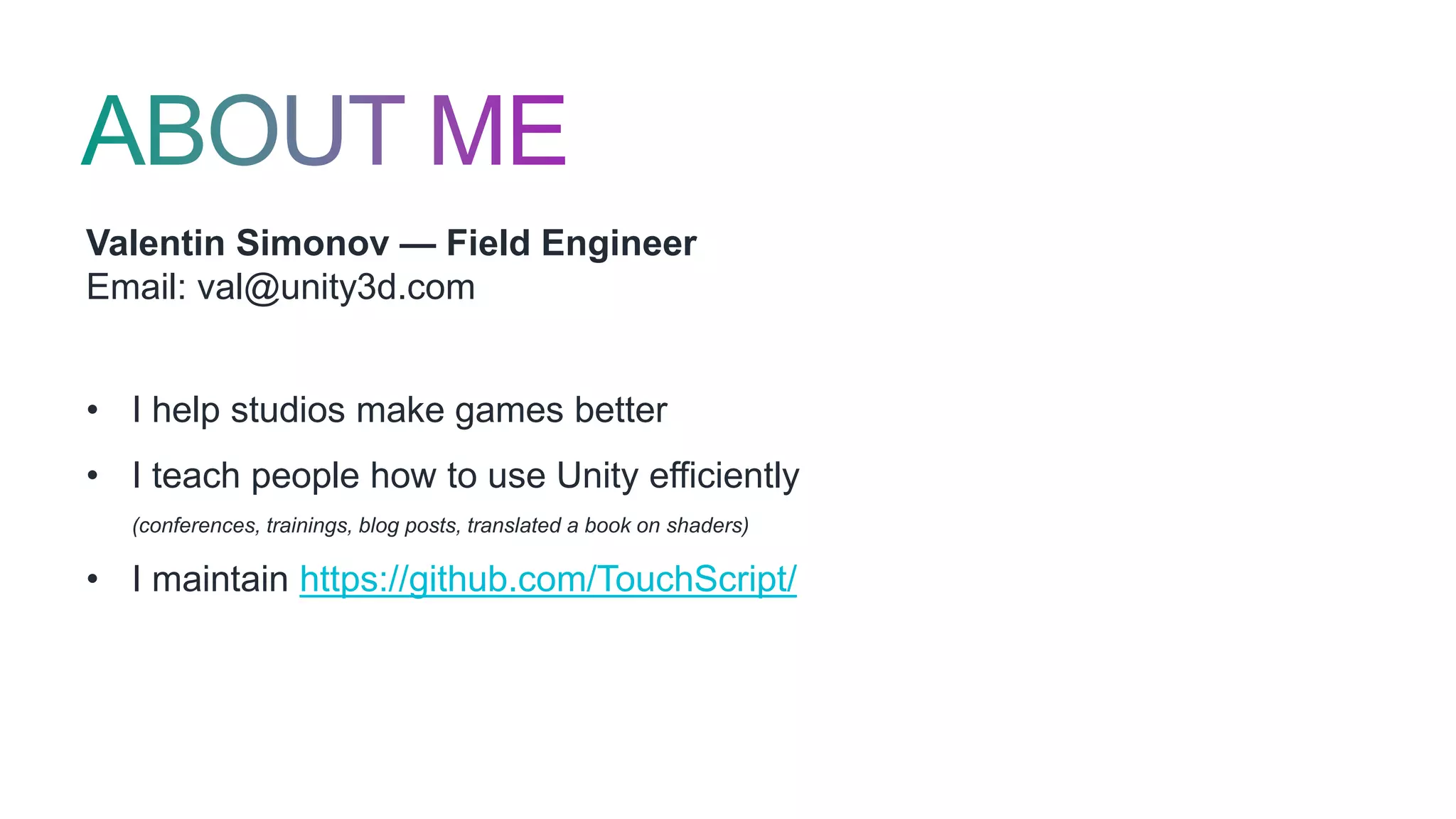The height and width of the screenshot is (819, 1456).
Task: Click the val@unity3d.com email address
Action: 336,288
